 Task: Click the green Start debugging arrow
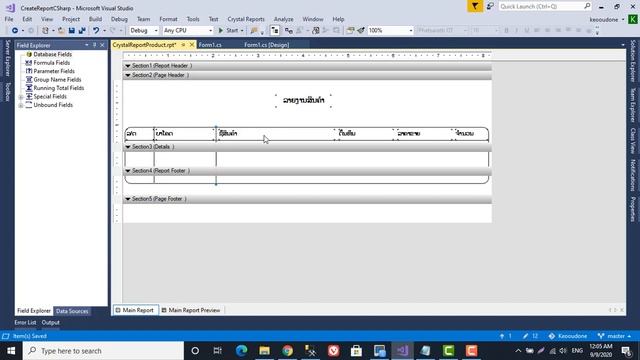tap(221, 31)
